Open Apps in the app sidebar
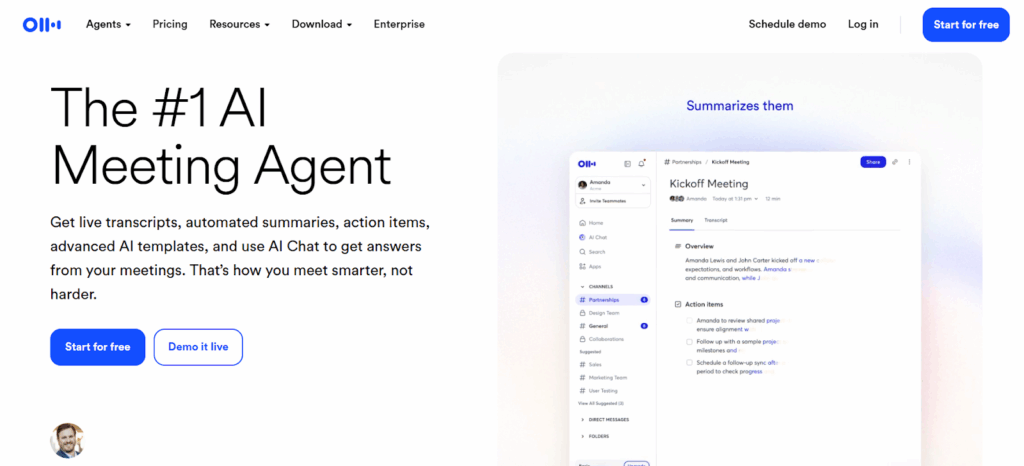 595,267
